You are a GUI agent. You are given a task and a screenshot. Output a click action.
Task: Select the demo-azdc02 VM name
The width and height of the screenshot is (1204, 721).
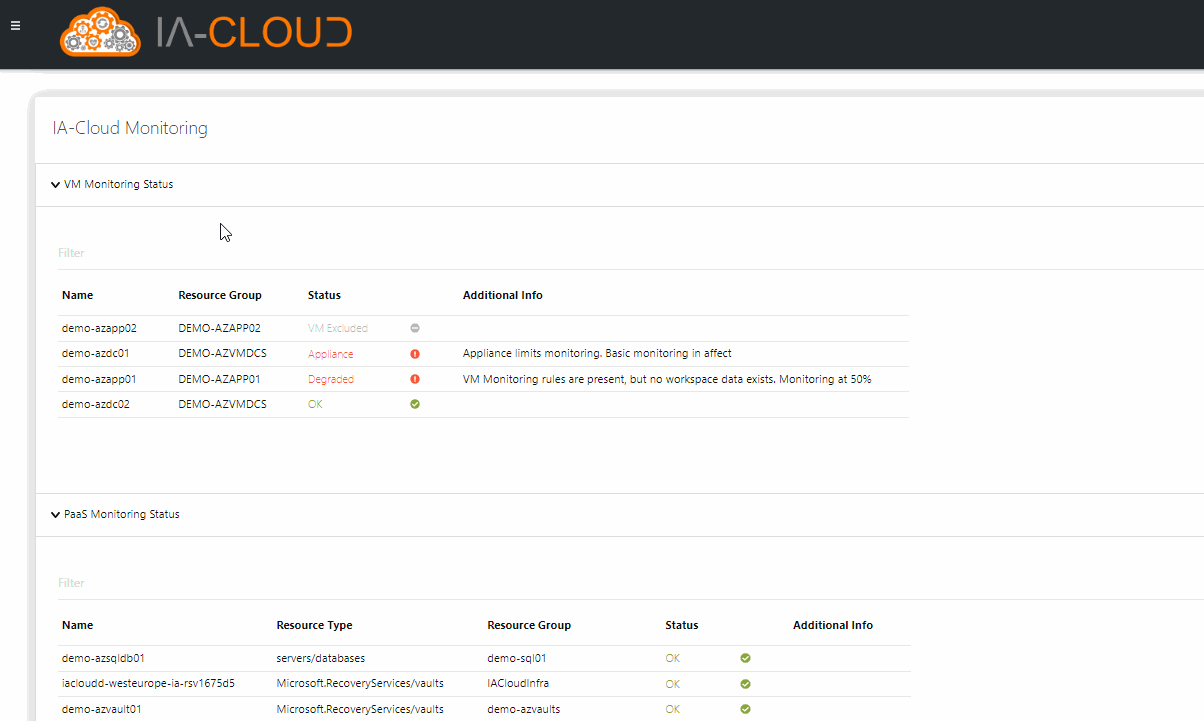click(96, 404)
